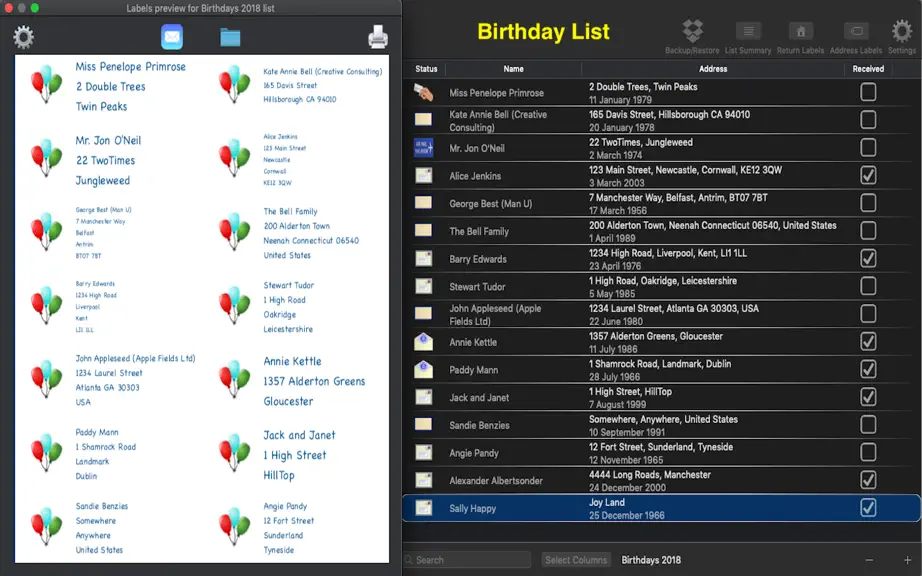Check Received for Miss Penelope Primrose
Screen dimensions: 922x576
tap(868, 92)
